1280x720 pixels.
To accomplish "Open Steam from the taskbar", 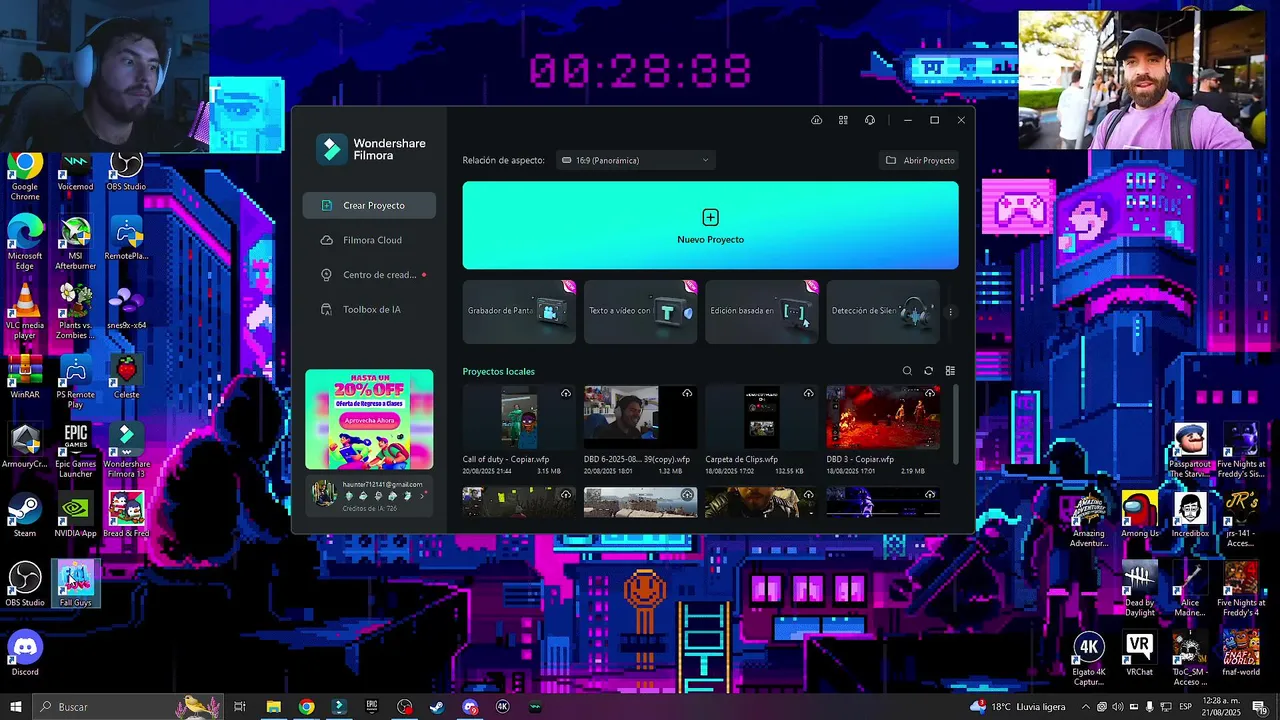I will click(437, 707).
